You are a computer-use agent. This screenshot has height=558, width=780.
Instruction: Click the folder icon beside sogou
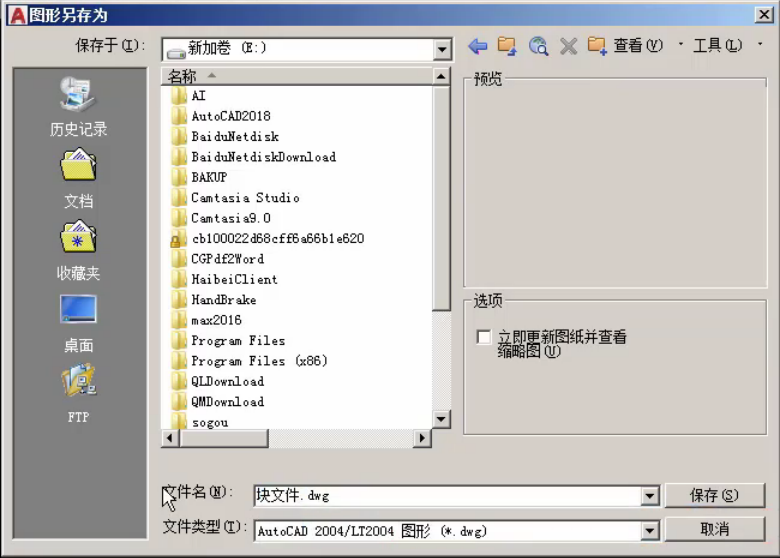[178, 421]
